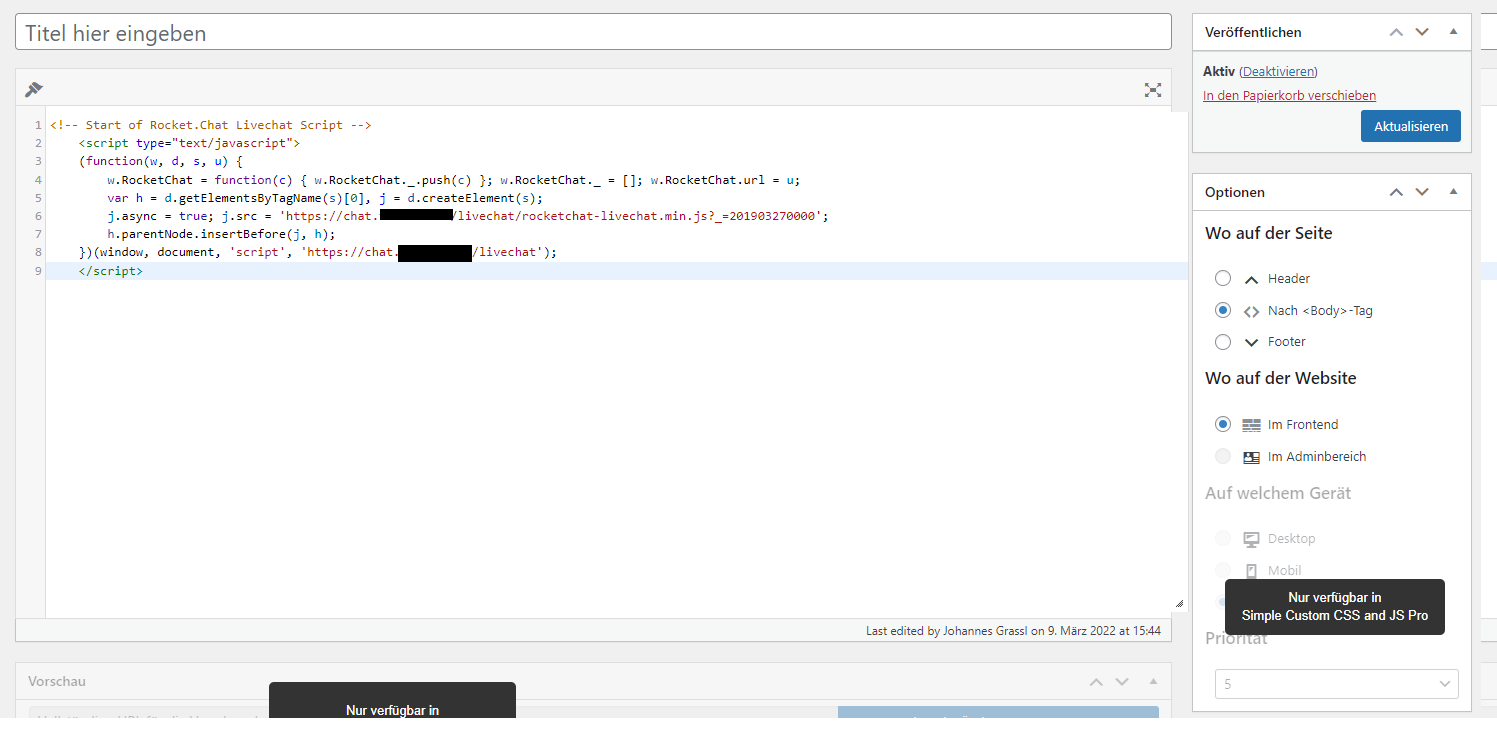Move Optionen panel up

click(x=1396, y=192)
